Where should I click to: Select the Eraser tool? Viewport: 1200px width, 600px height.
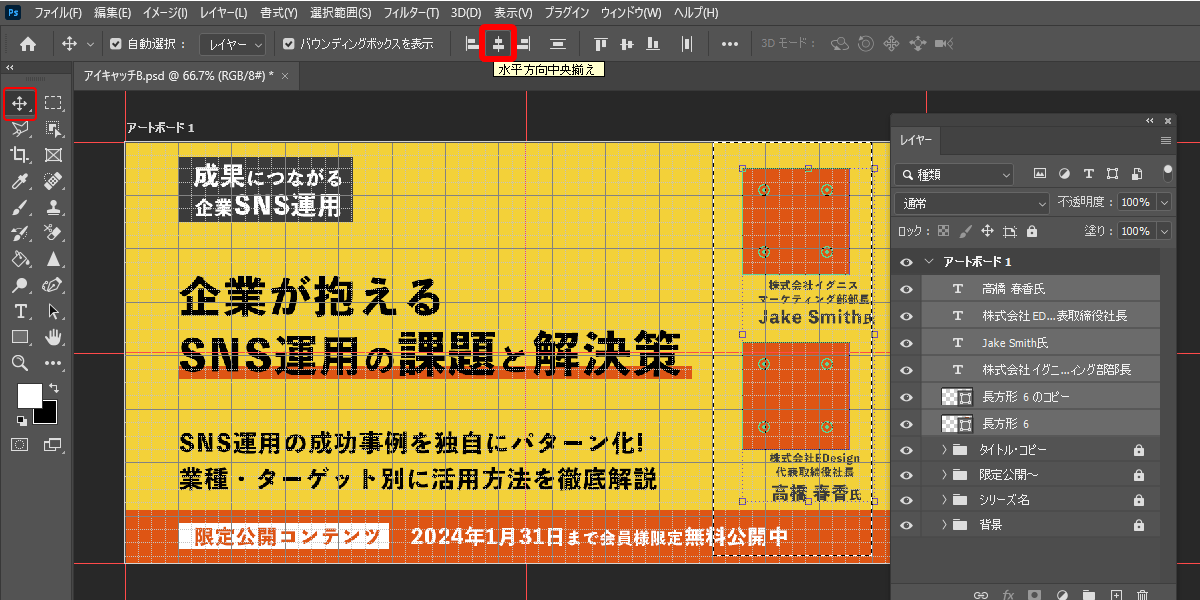pyautogui.click(x=54, y=233)
